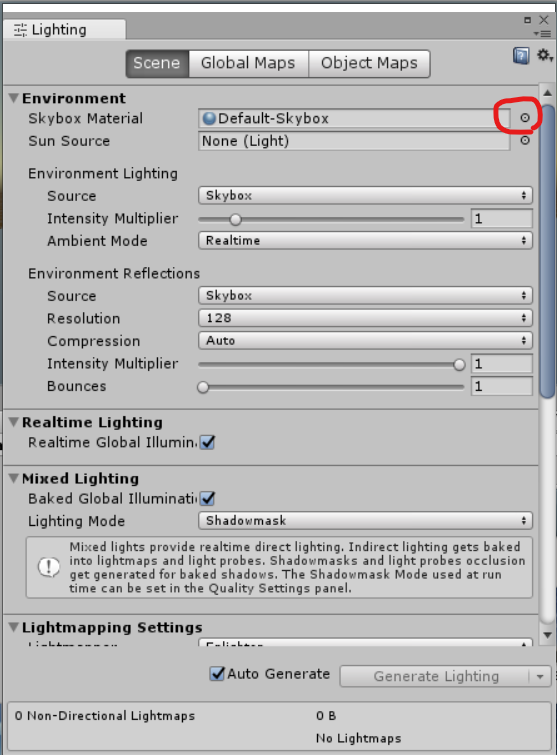The height and width of the screenshot is (755, 557).
Task: Open the Resolution dropdown showing 128
Action: [x=365, y=318]
